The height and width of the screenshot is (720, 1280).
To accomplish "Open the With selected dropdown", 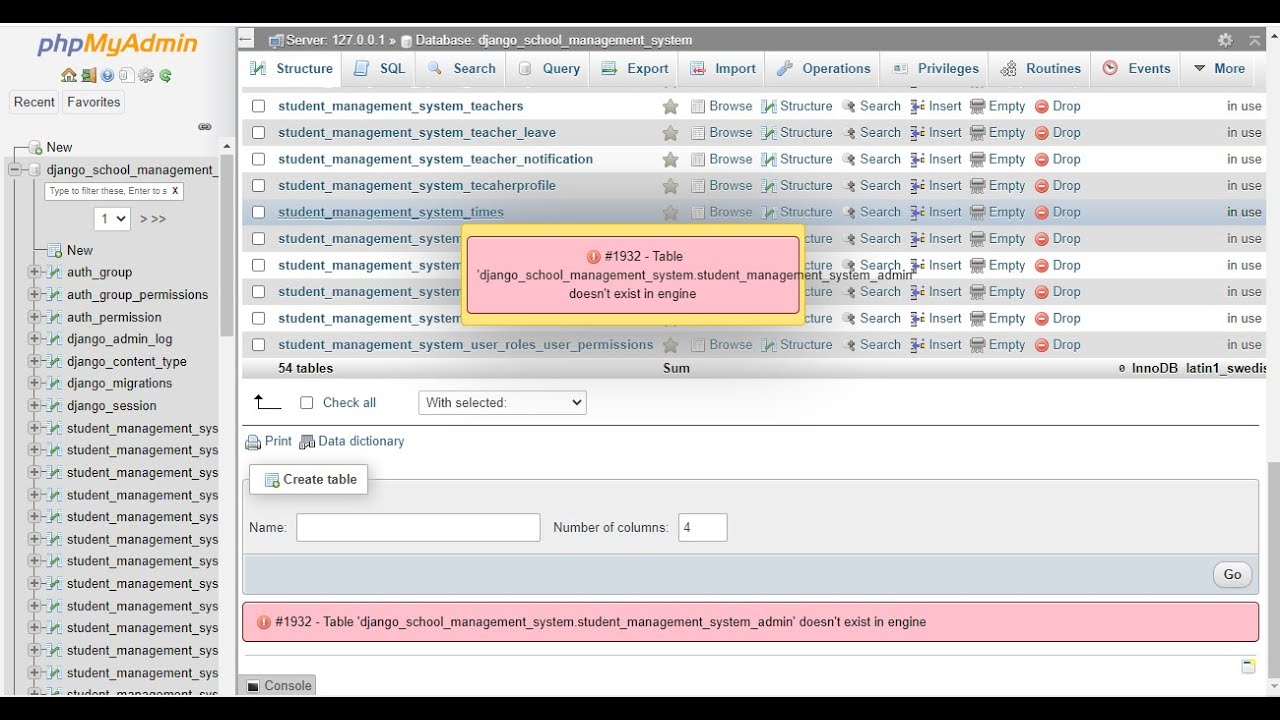I will point(502,402).
